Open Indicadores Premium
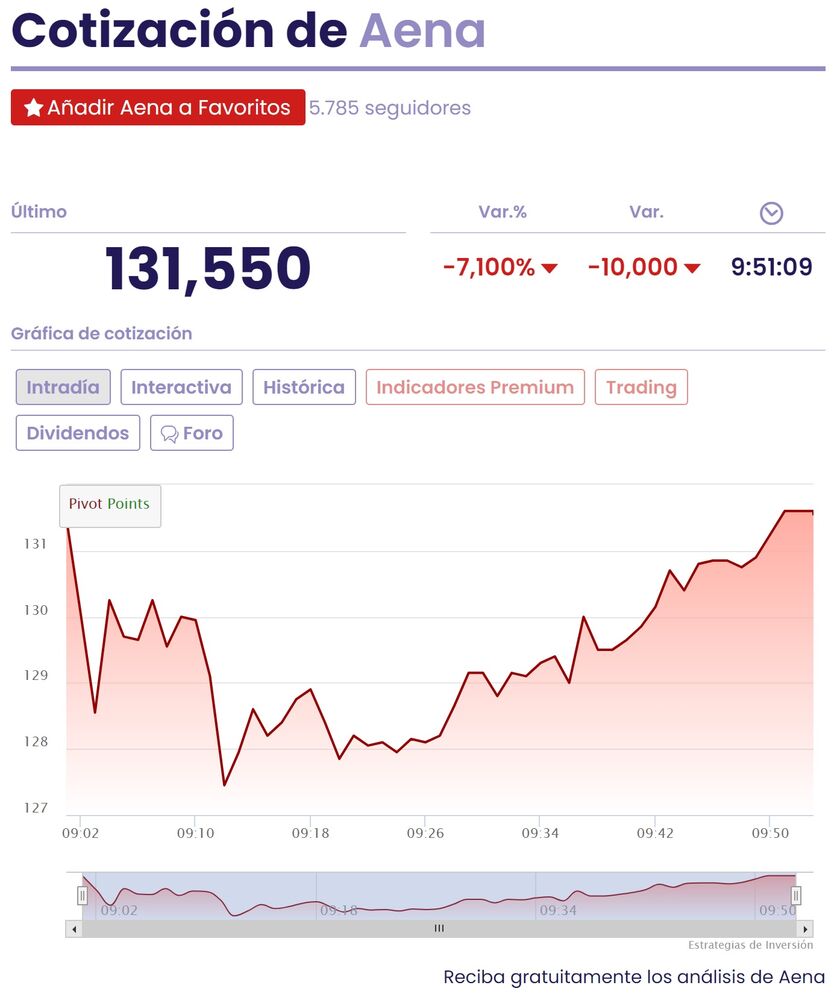 475,387
